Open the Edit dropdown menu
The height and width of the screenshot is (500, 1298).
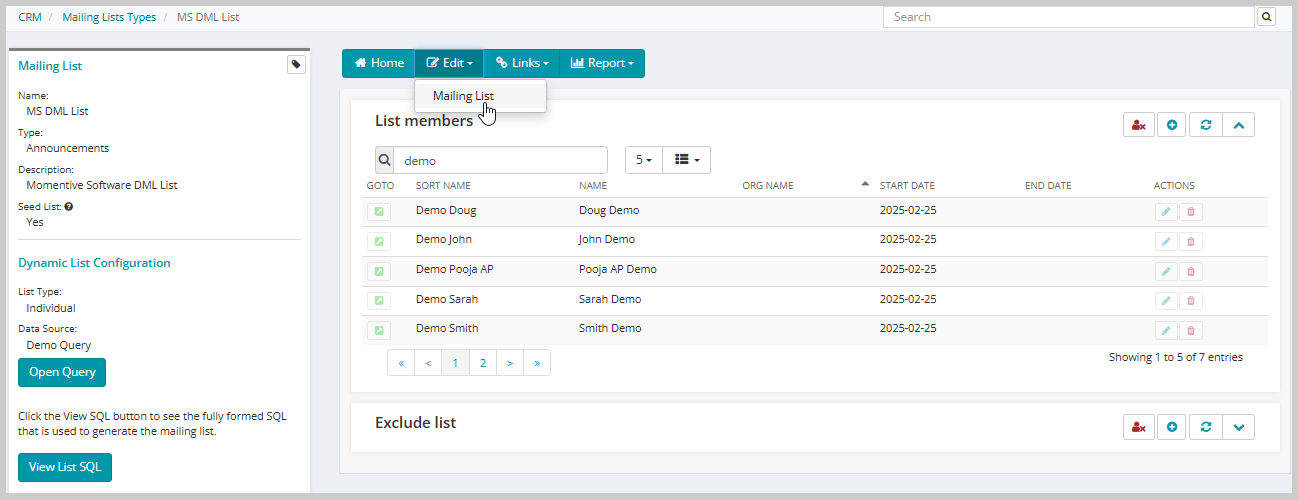point(449,63)
